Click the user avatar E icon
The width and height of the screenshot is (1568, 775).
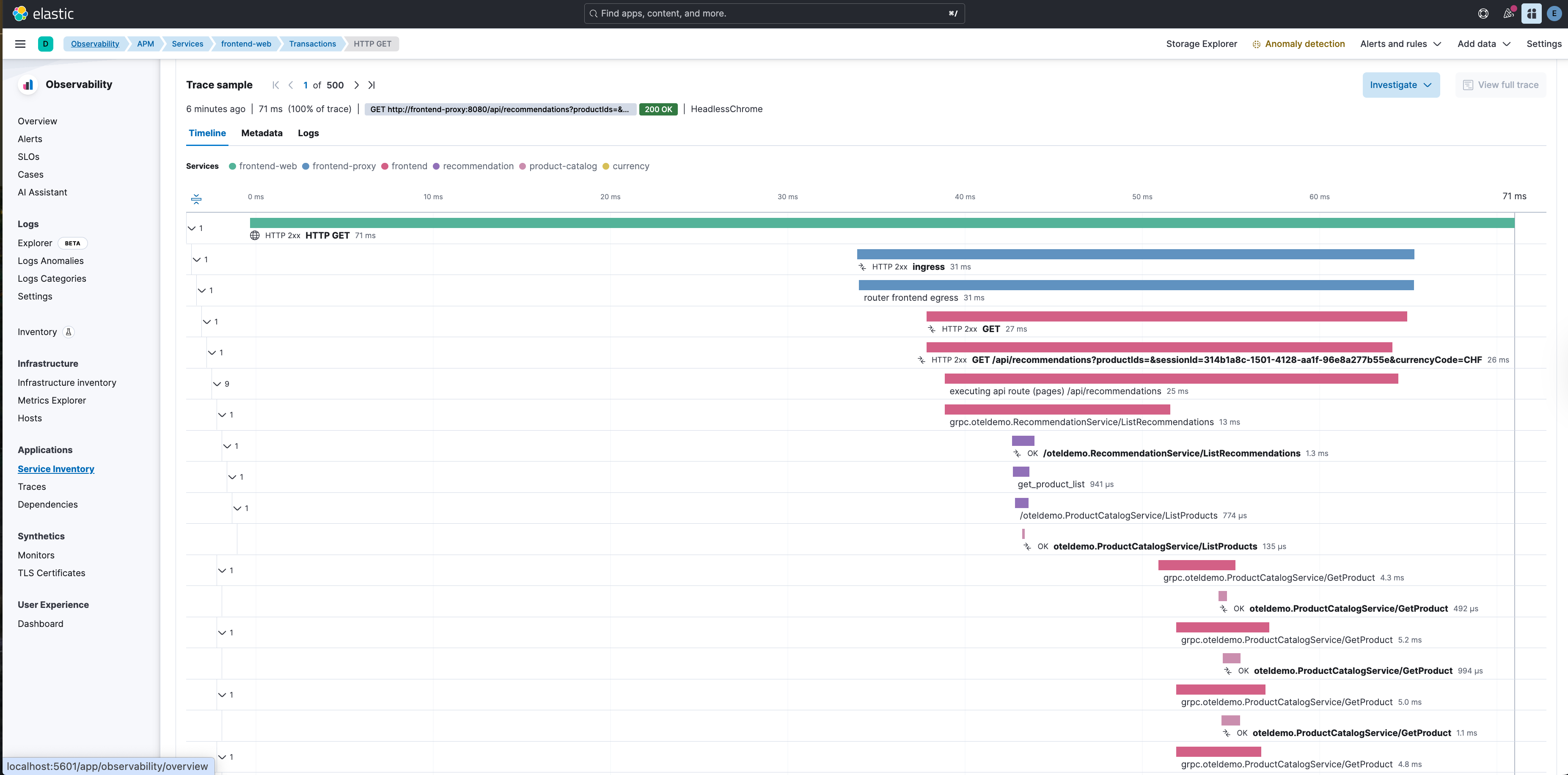(1554, 14)
